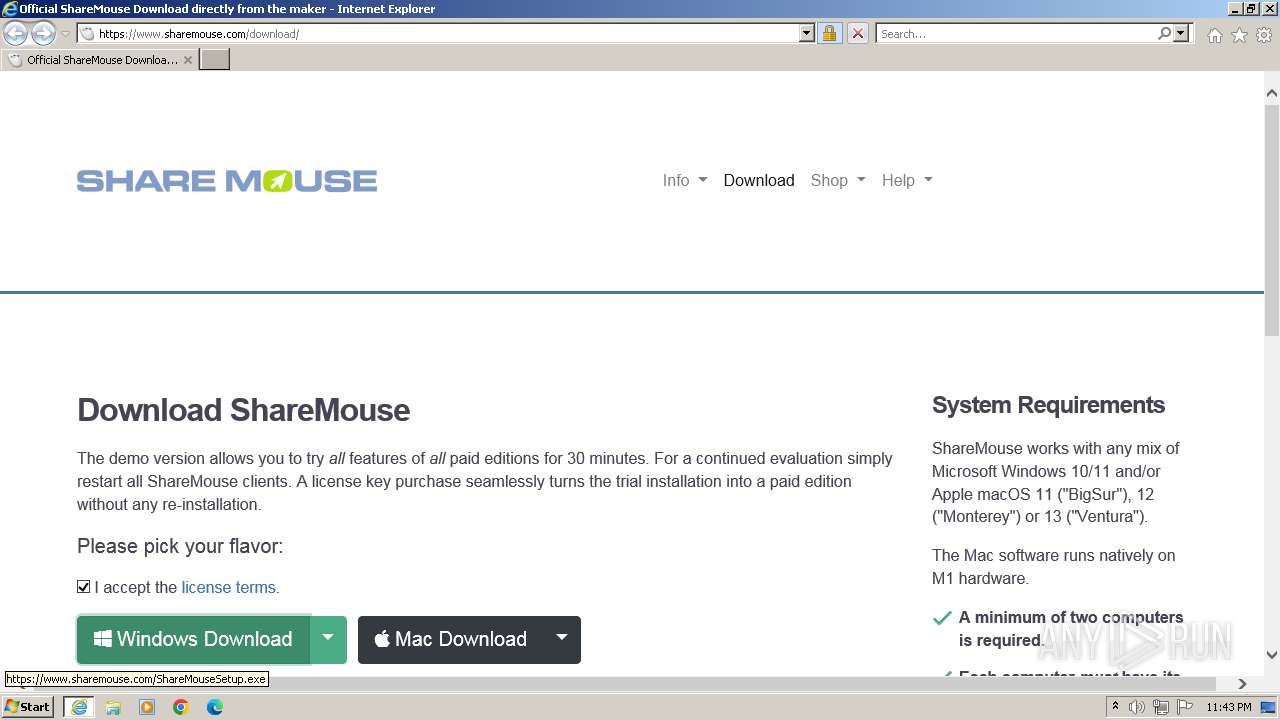Click the Mac Download button
Screen dimensions: 1280x720
coord(450,639)
